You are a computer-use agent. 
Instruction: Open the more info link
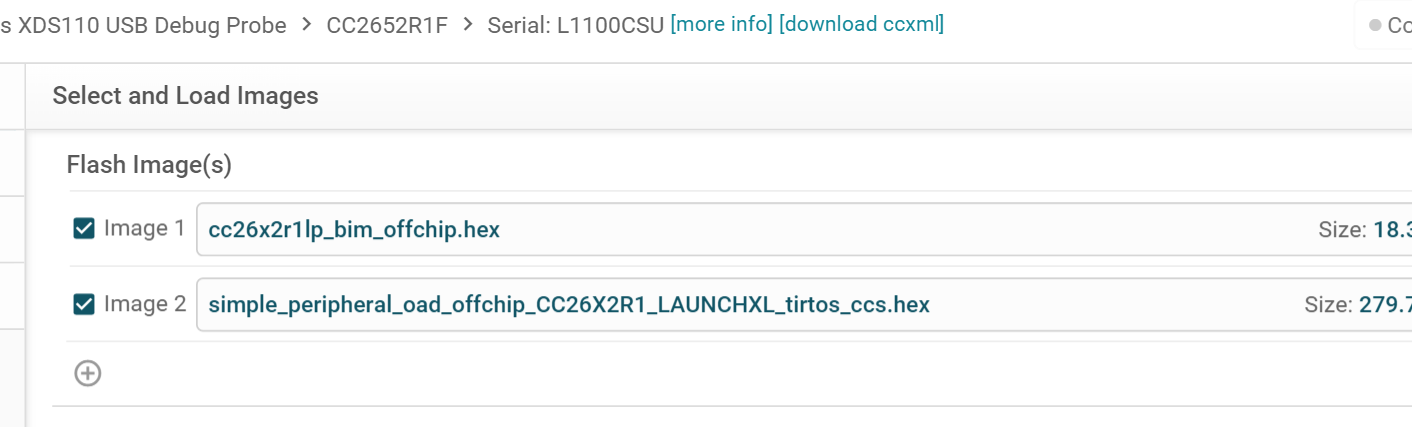coord(721,24)
